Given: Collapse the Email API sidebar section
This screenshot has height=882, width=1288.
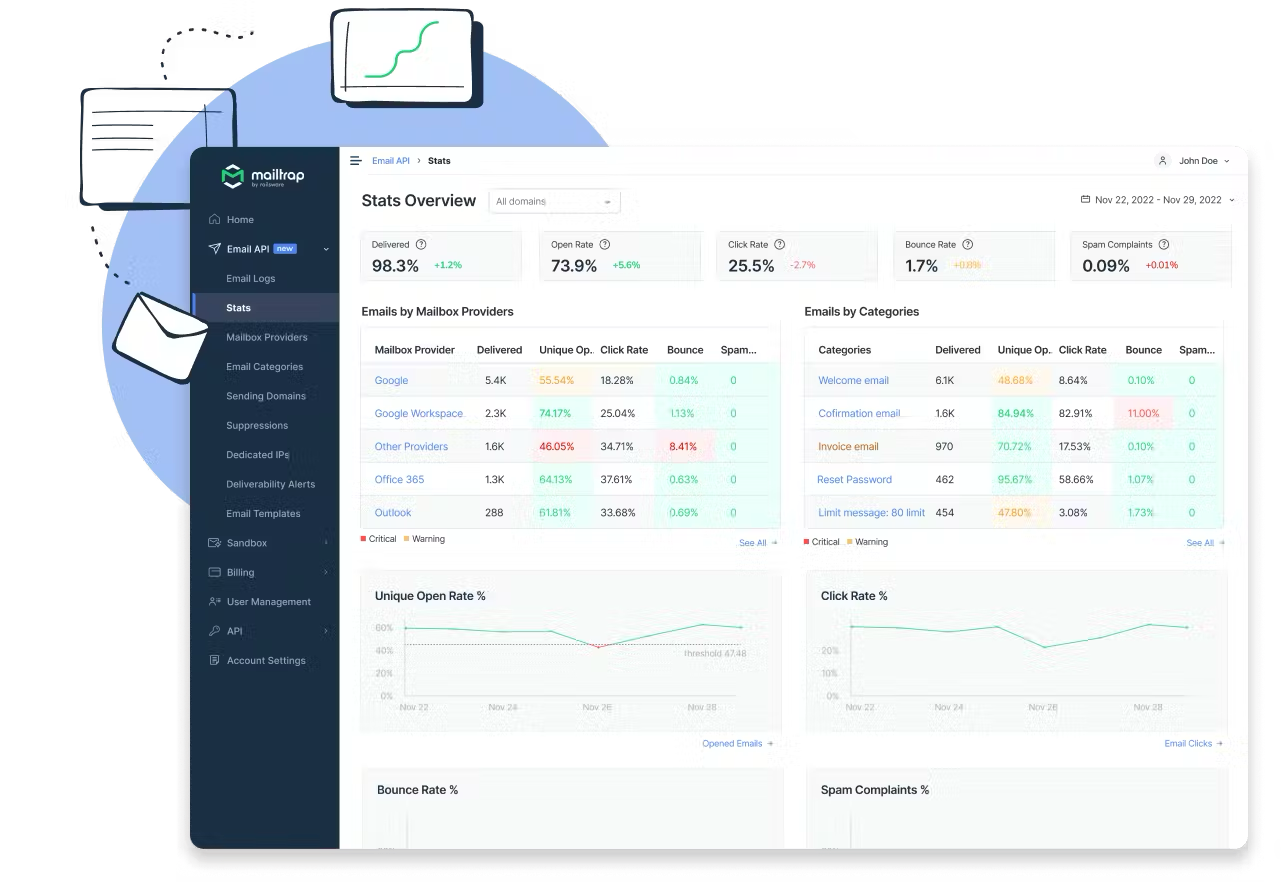Looking at the screenshot, I should [326, 249].
